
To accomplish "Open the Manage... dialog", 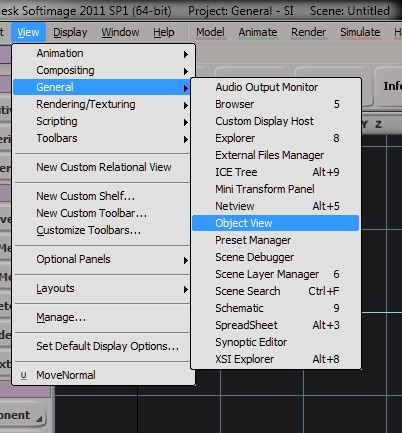I will tap(103, 317).
